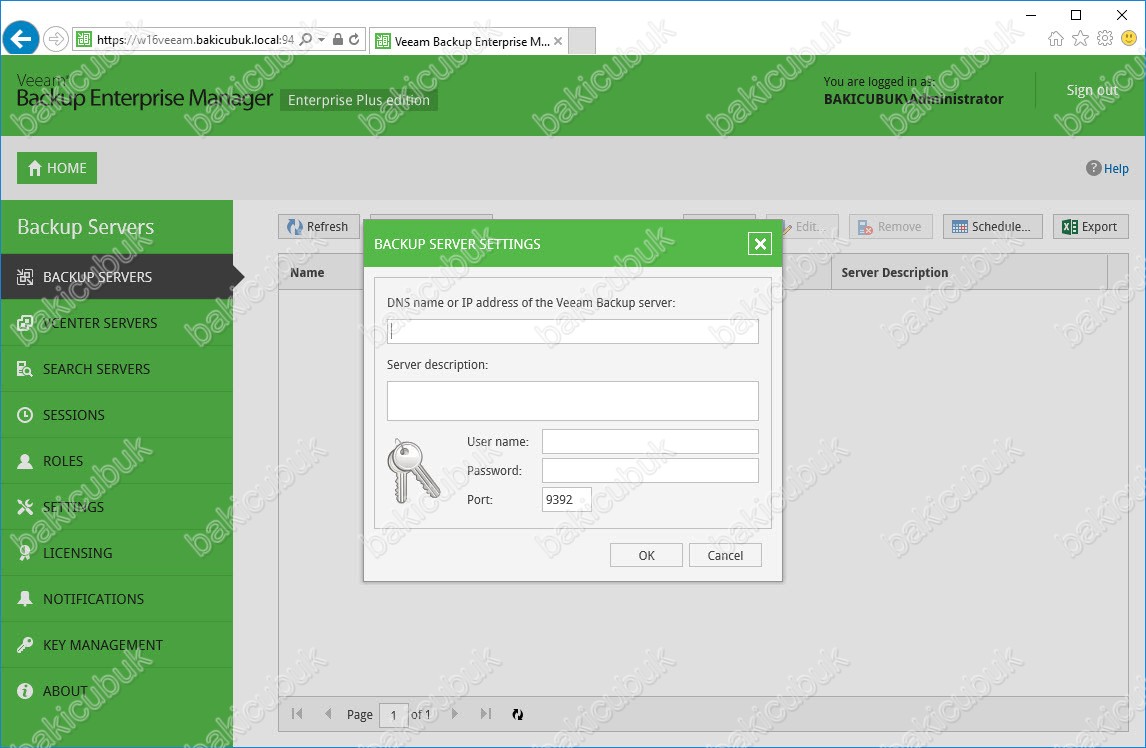This screenshot has height=748, width=1146.
Task: Go to the last page of results
Action: (x=486, y=714)
